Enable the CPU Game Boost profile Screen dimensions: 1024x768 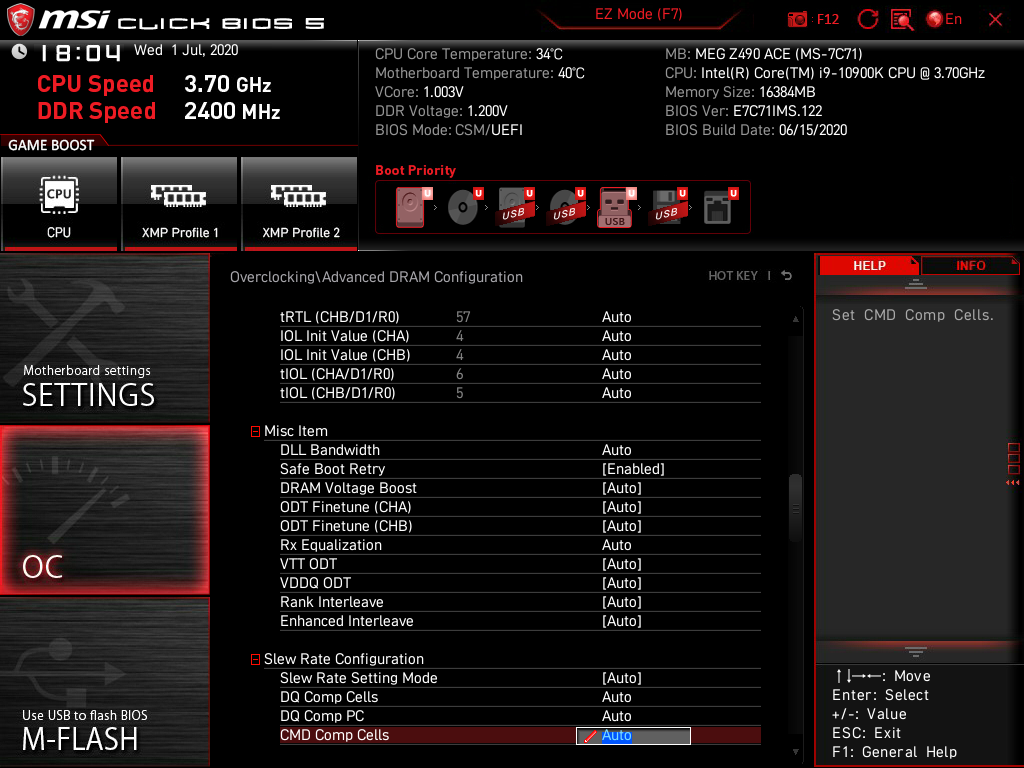point(59,203)
